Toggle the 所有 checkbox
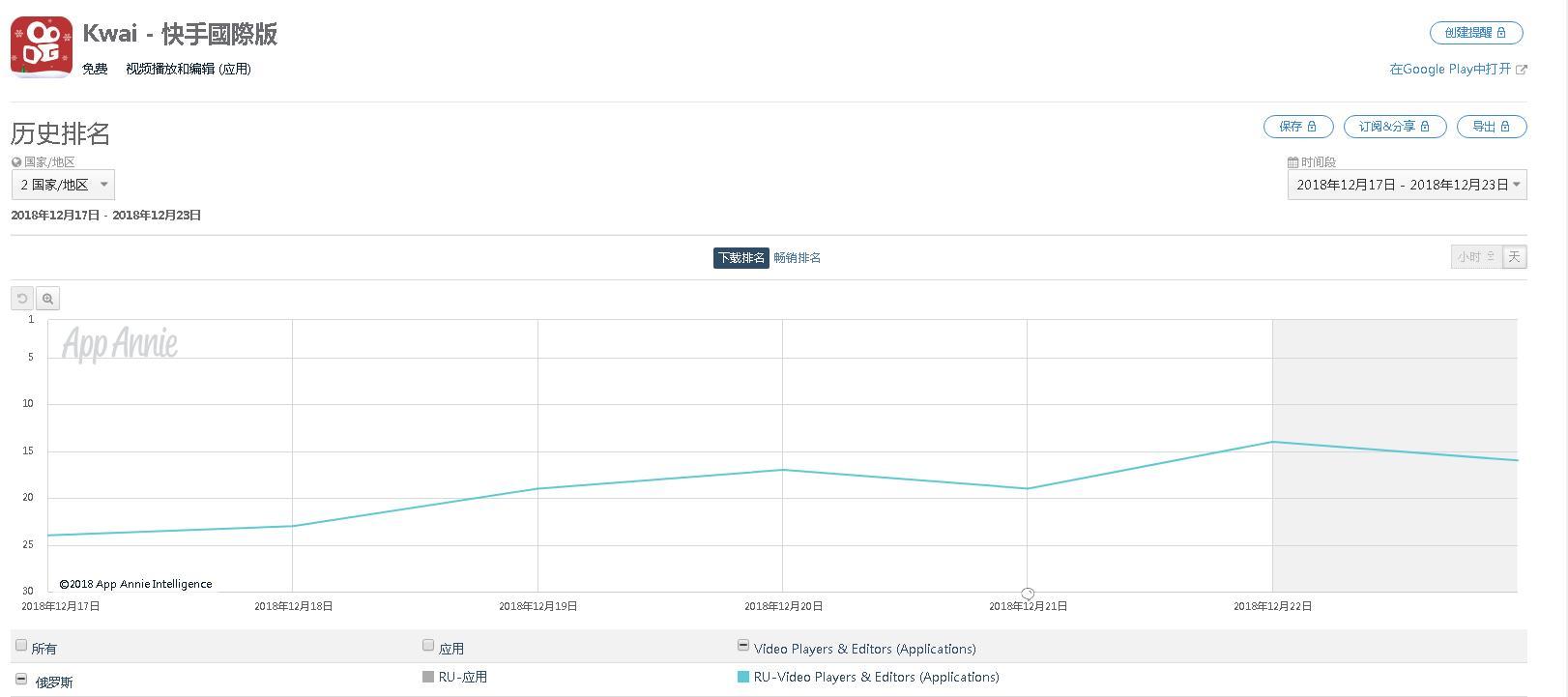Screen dimensions: 1568x697 (21, 645)
